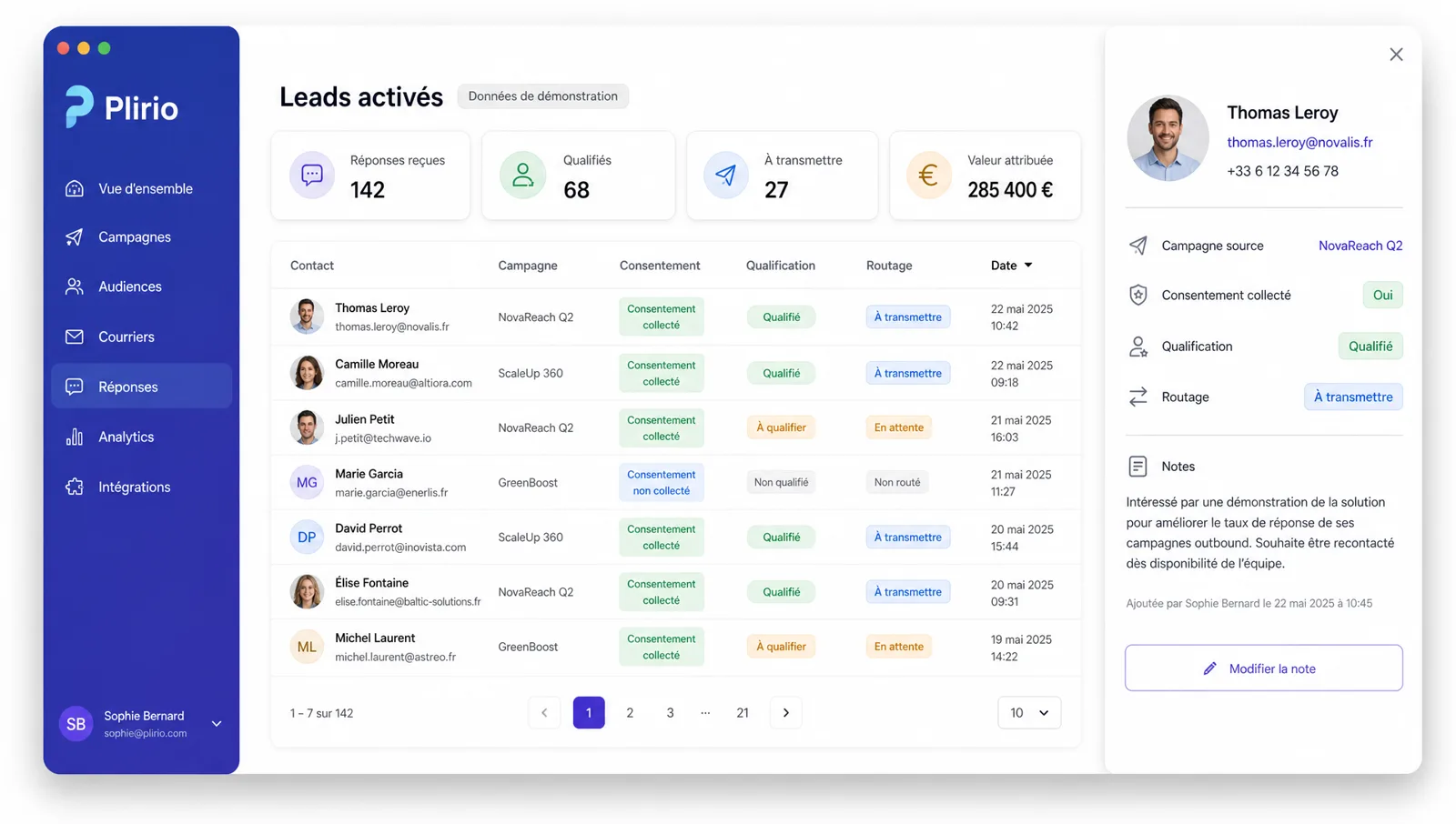The image size is (1456, 824).
Task: Click the pencil icon in Modifier la note
Action: tap(1209, 668)
